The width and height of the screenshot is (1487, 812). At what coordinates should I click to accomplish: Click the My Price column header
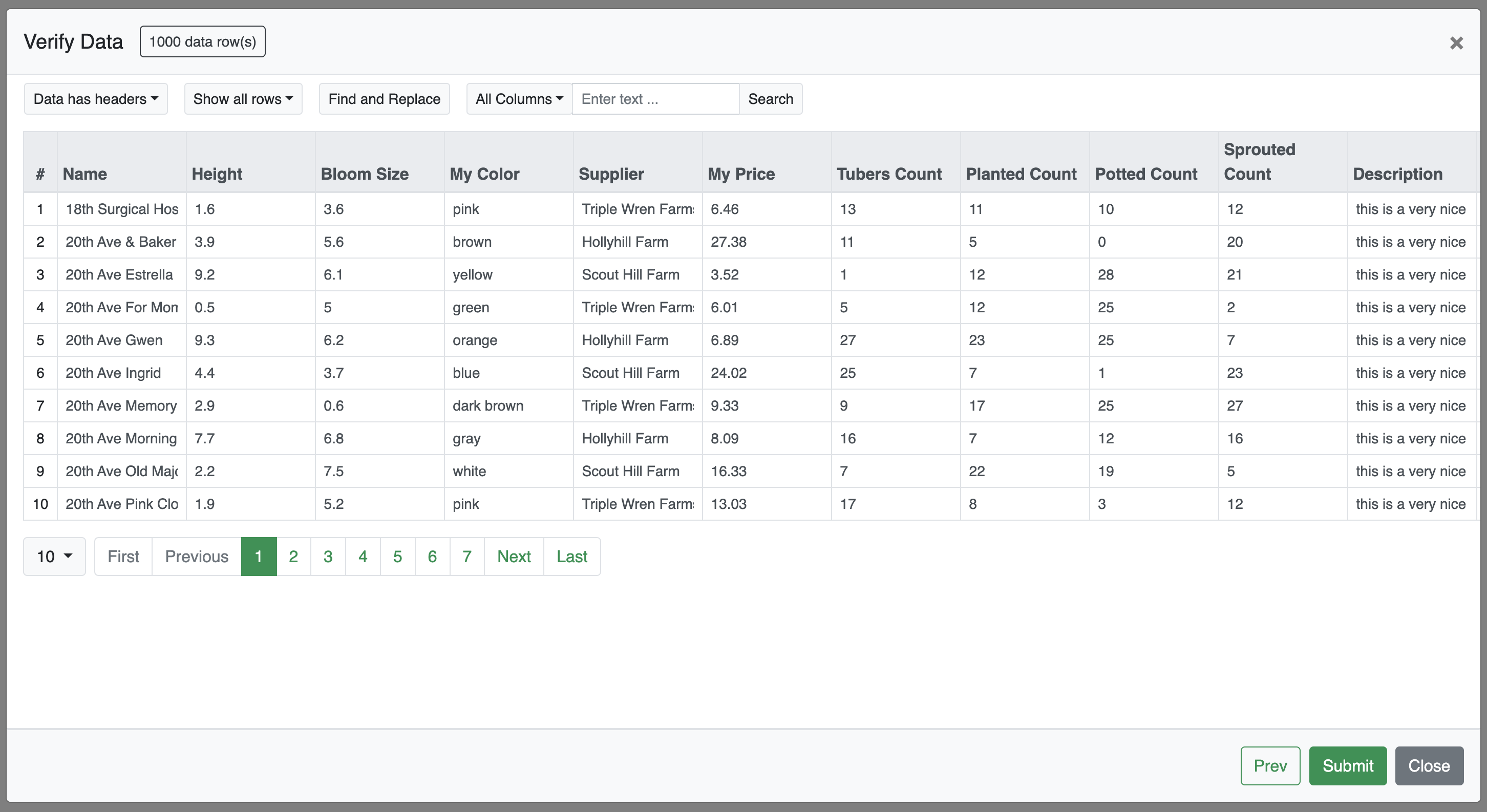click(741, 174)
